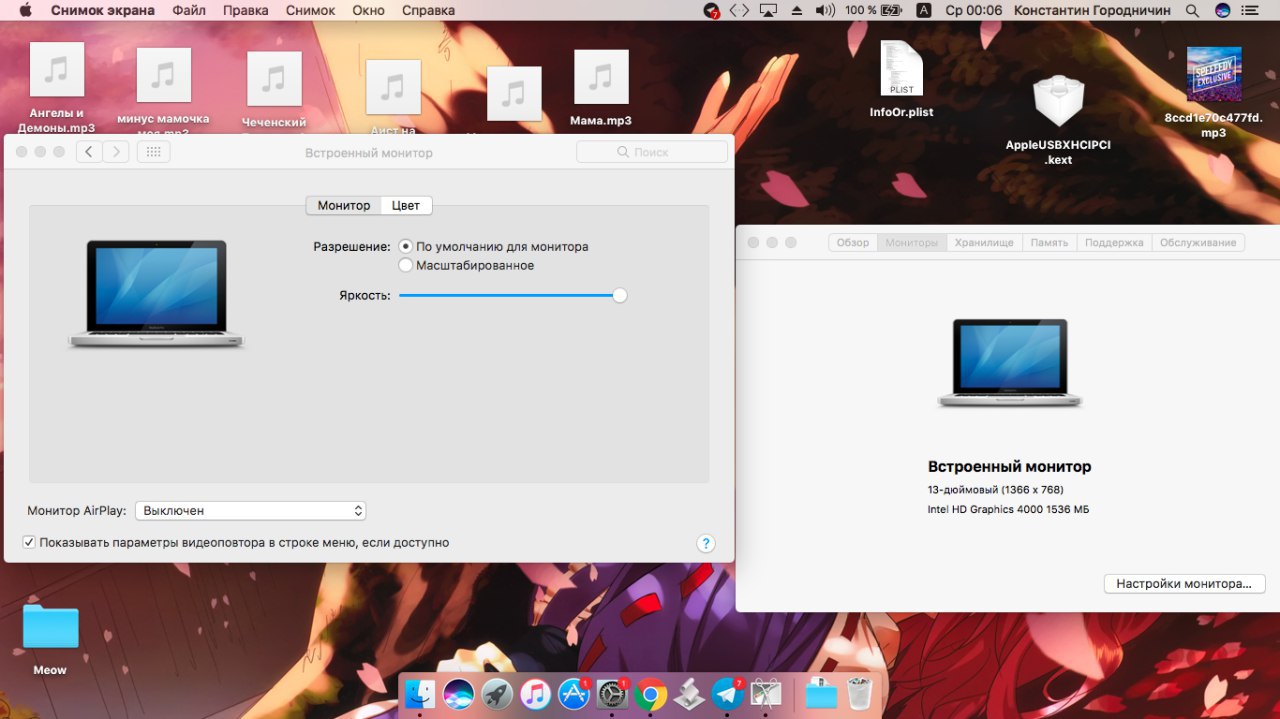The height and width of the screenshot is (719, 1280).
Task: Open Telegram in the Dock
Action: (727, 693)
